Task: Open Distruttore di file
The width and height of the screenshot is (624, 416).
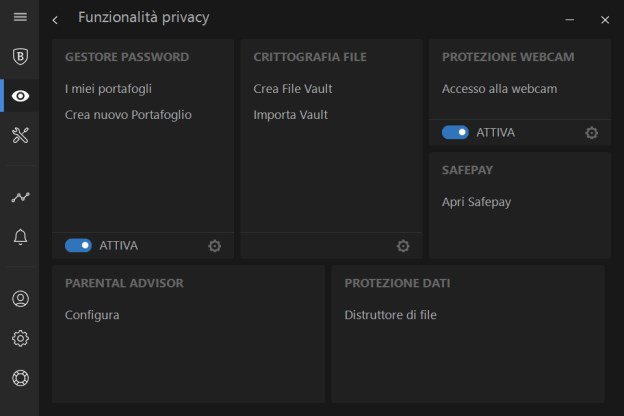Action: [390, 315]
